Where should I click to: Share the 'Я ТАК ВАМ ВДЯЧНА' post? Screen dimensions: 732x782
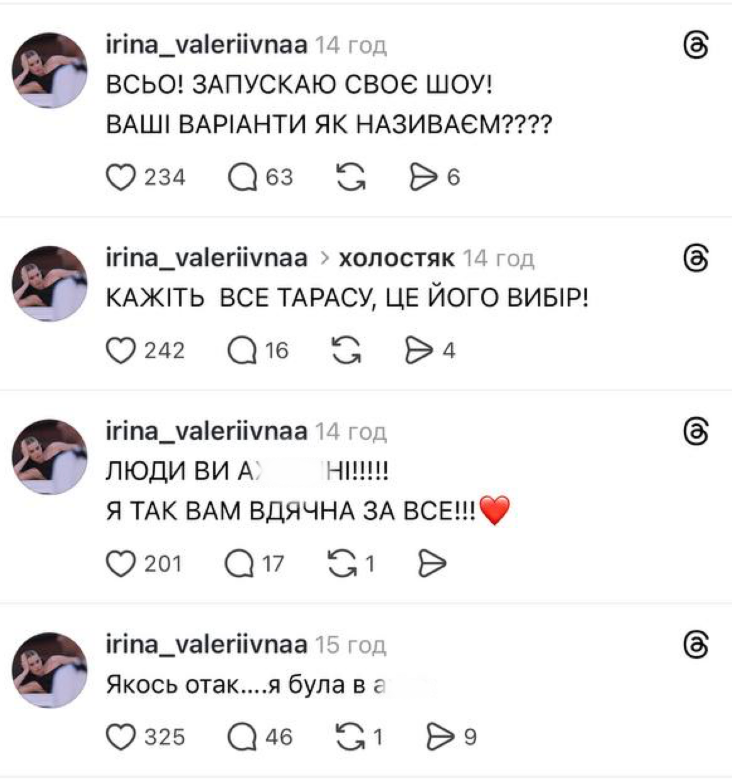[430, 564]
